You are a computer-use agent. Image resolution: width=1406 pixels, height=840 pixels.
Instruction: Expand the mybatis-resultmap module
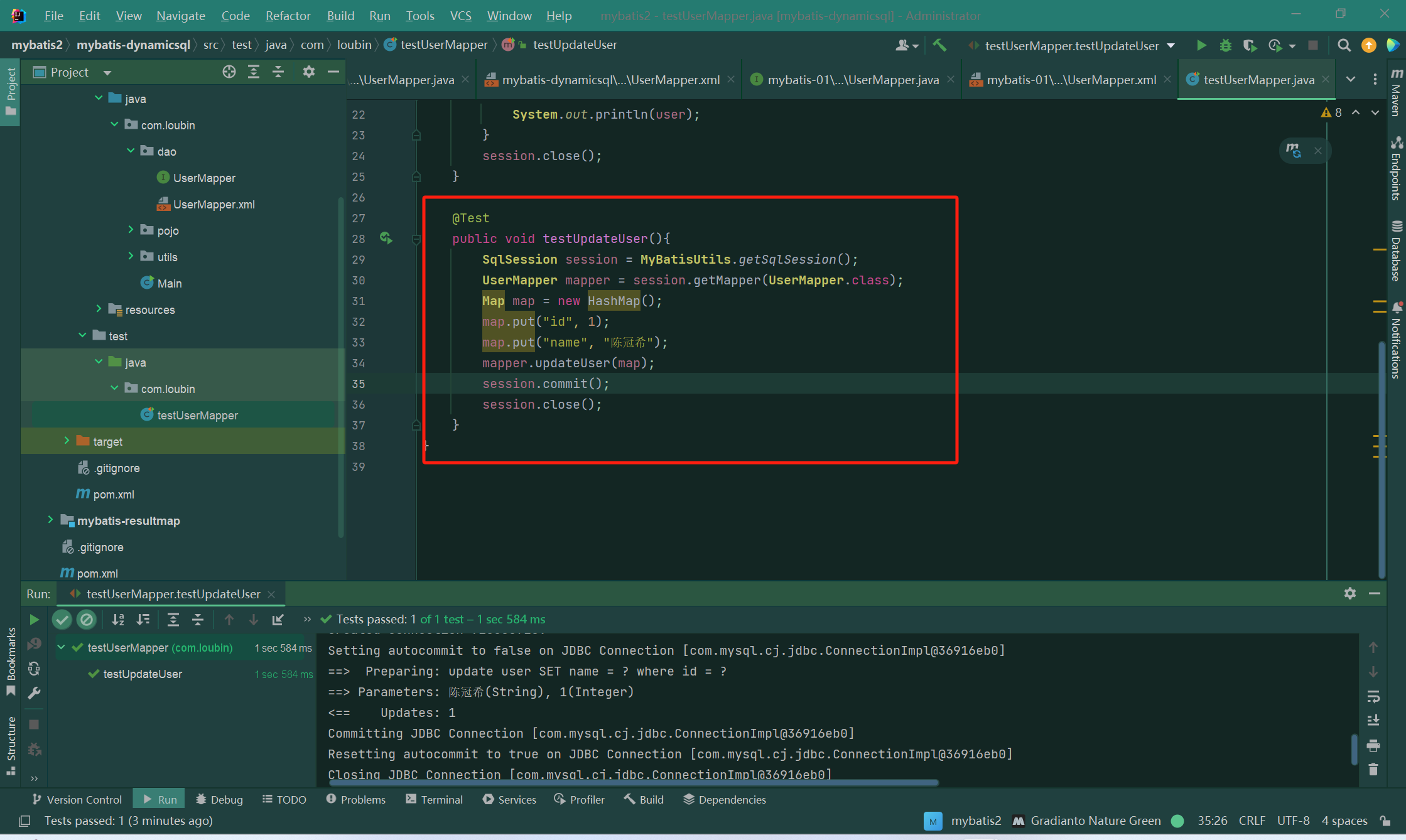(x=50, y=520)
